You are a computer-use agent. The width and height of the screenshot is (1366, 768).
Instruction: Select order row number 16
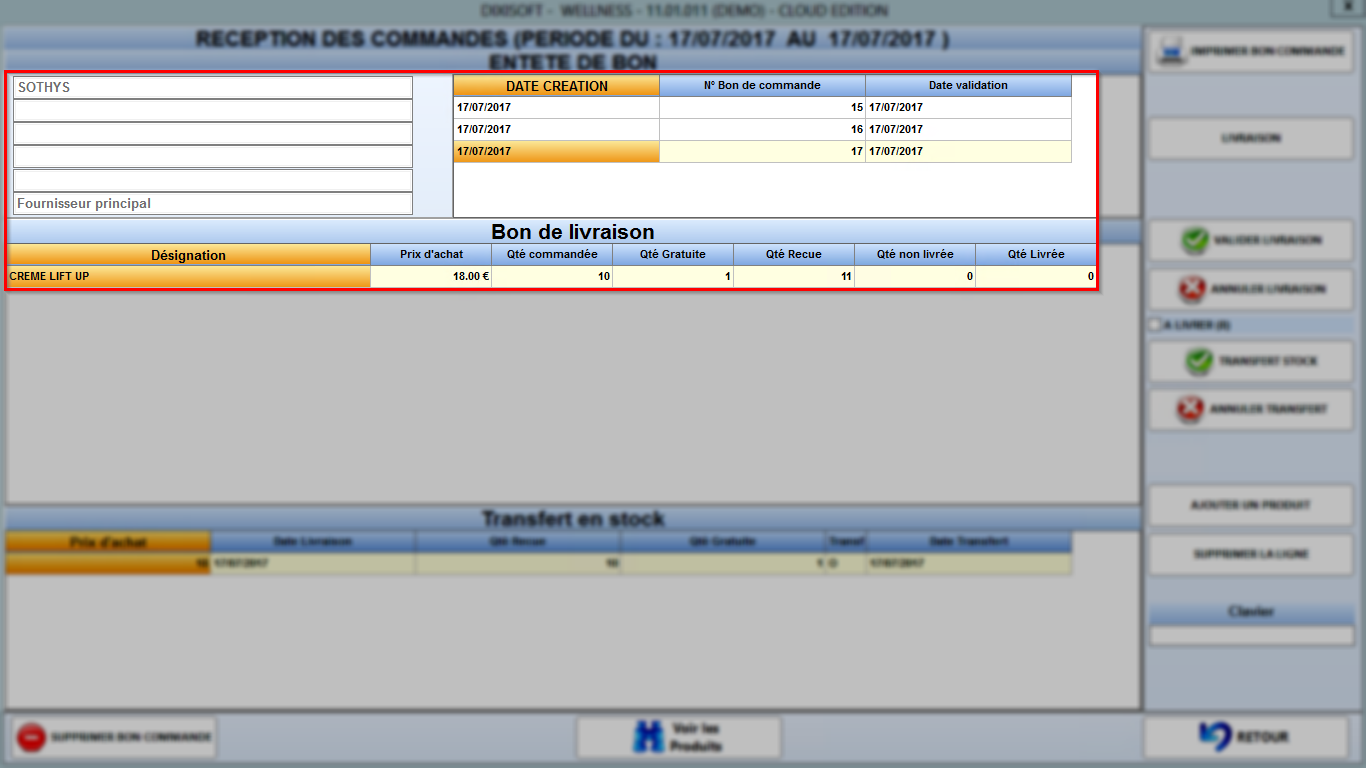click(x=762, y=129)
